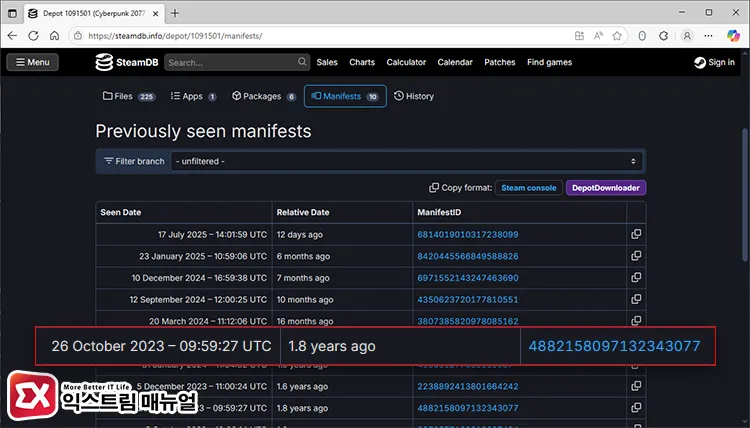Viewport: 750px width, 428px height.
Task: Switch to the Apps tab
Action: pos(193,96)
